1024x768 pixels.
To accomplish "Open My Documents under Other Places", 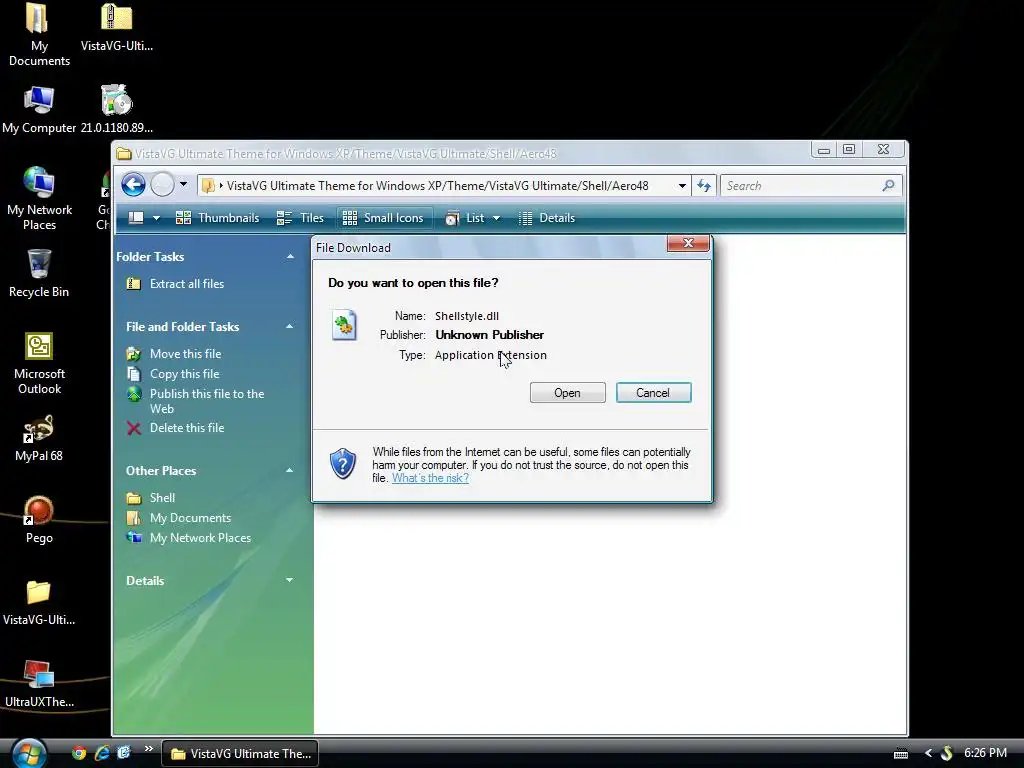I will 191,518.
